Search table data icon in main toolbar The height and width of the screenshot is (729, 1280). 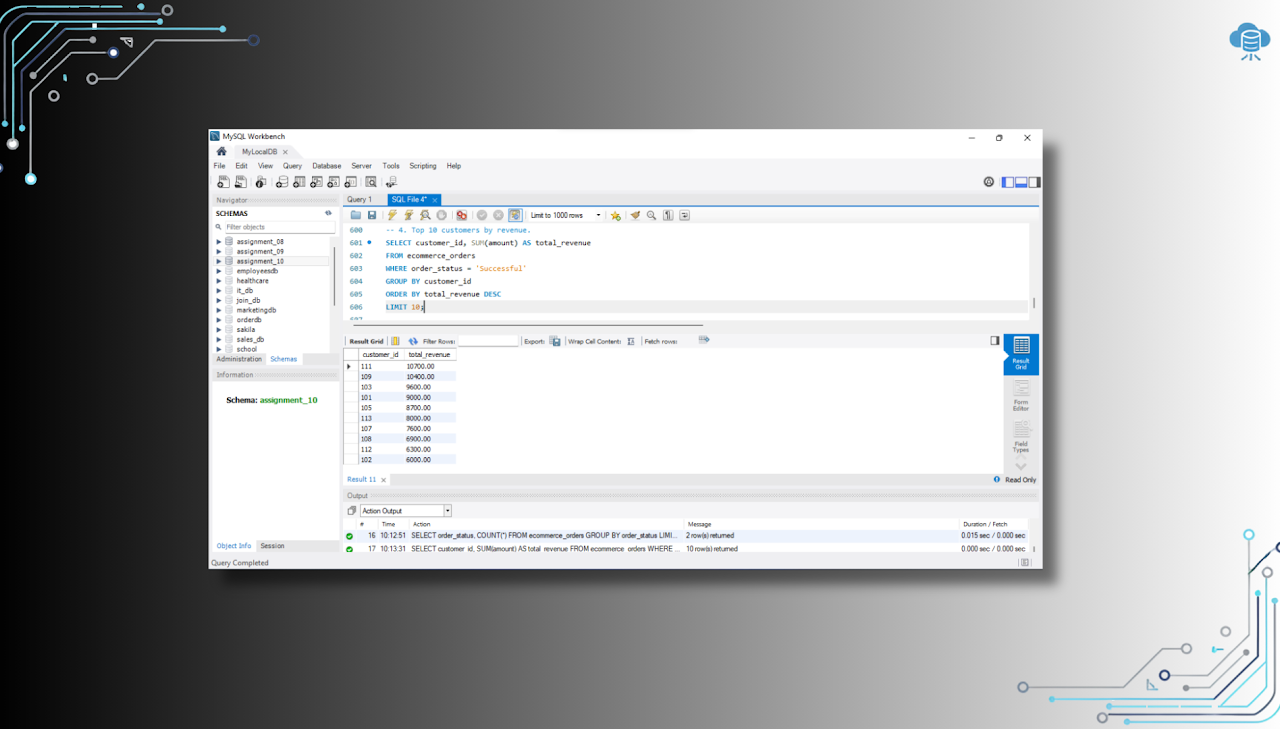(x=371, y=182)
